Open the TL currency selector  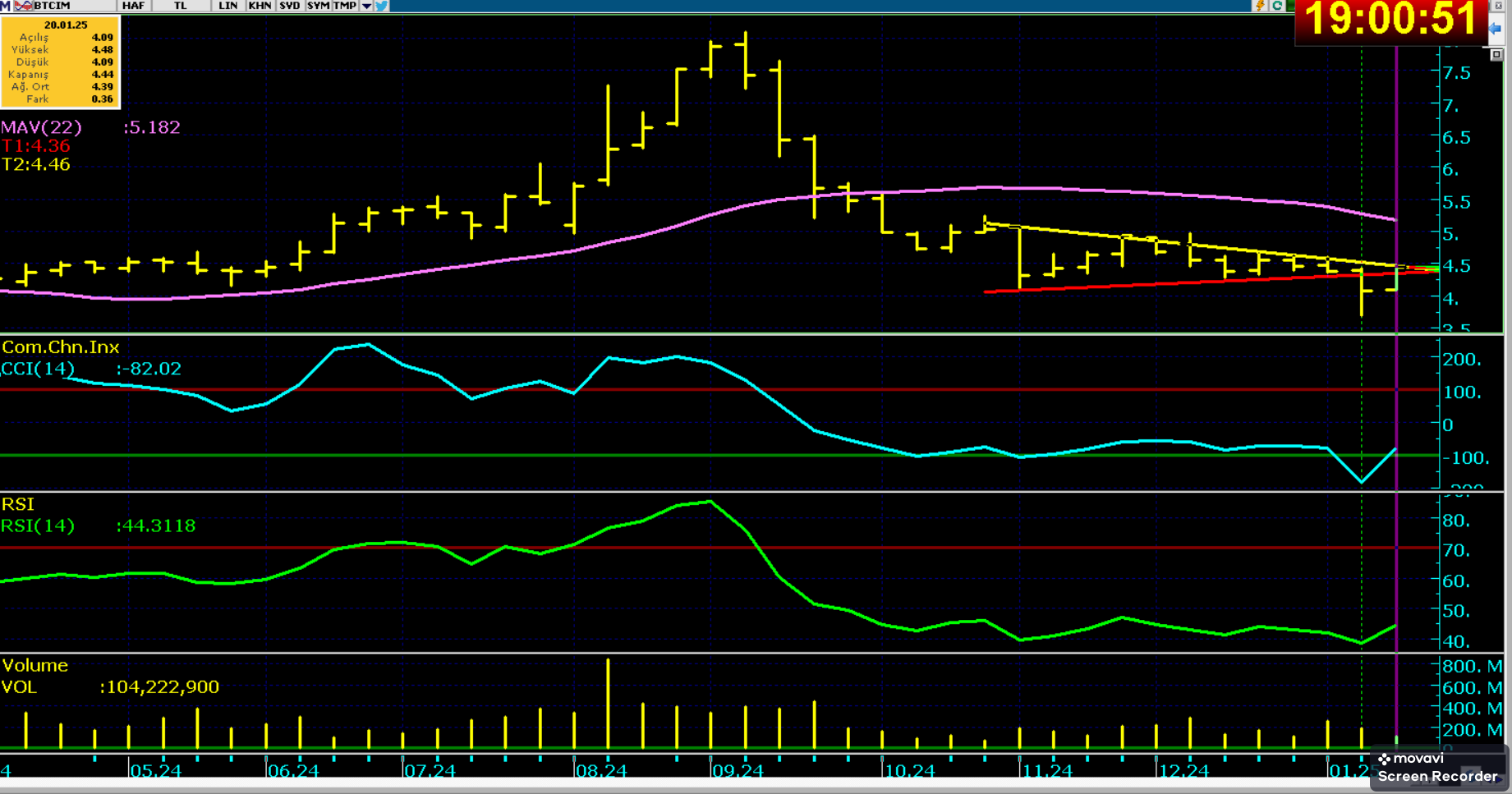point(181,6)
